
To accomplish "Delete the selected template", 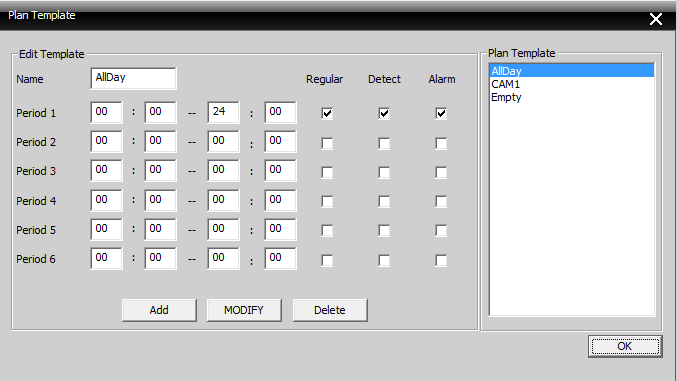I will [330, 310].
